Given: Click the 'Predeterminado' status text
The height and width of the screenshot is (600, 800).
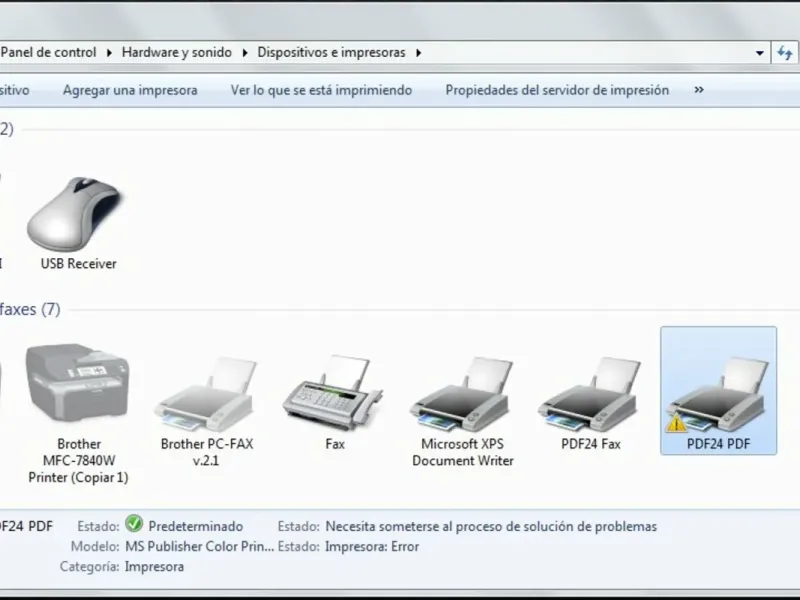Looking at the screenshot, I should 195,526.
